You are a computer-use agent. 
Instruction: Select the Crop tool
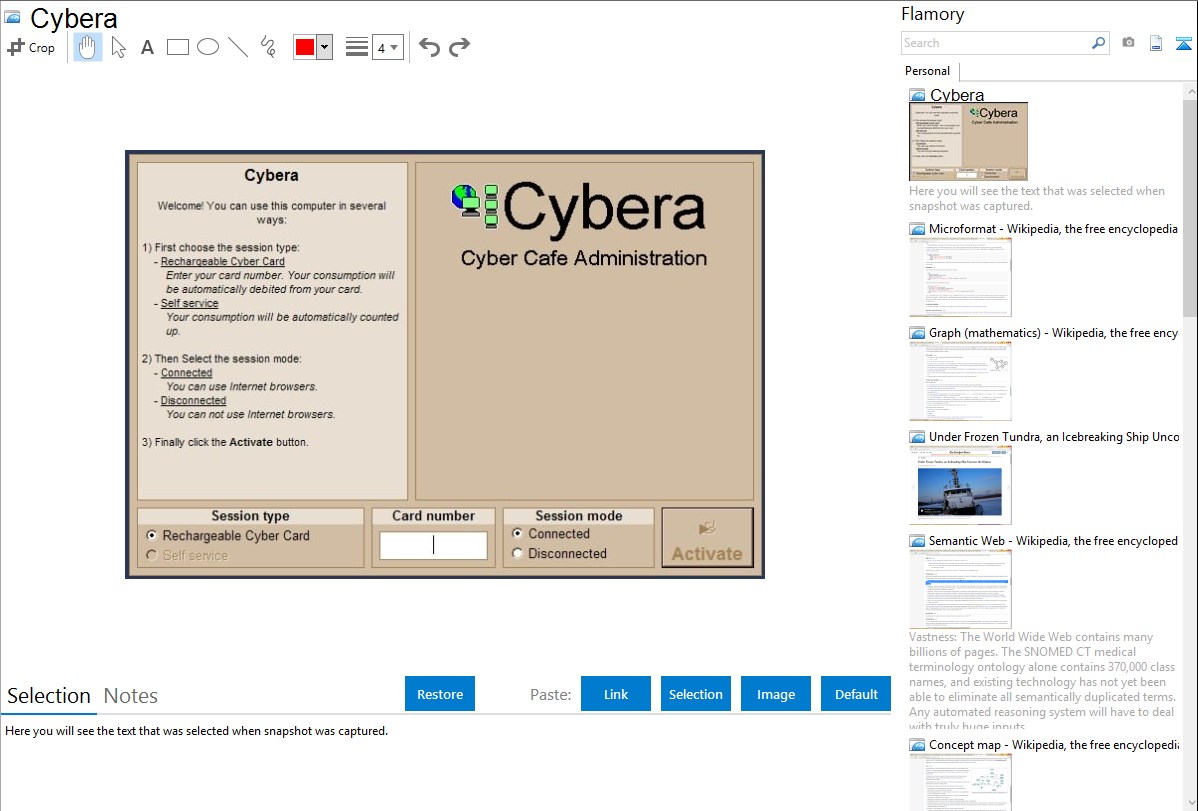point(31,47)
